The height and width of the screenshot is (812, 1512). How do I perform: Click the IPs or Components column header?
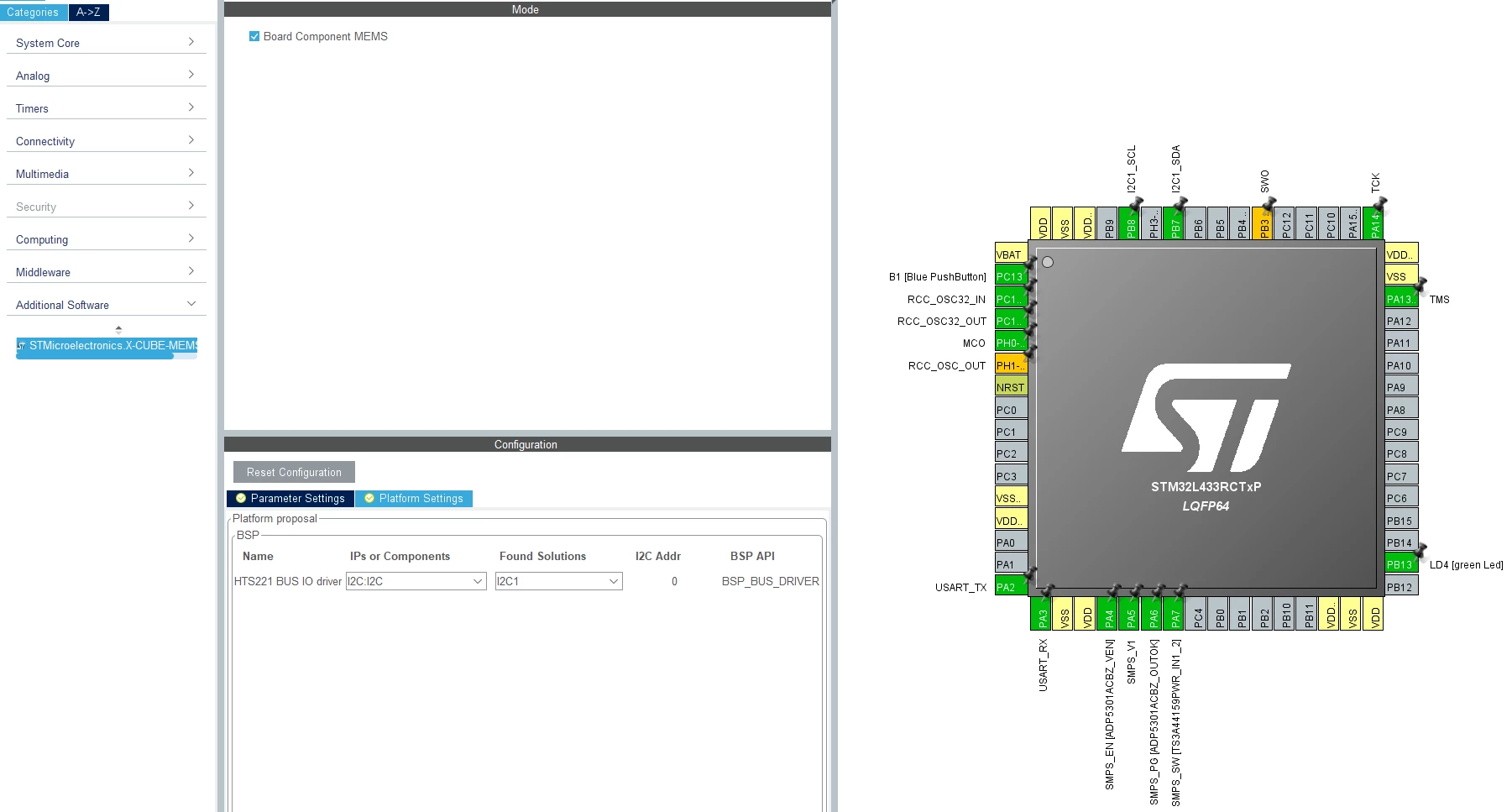coord(400,556)
